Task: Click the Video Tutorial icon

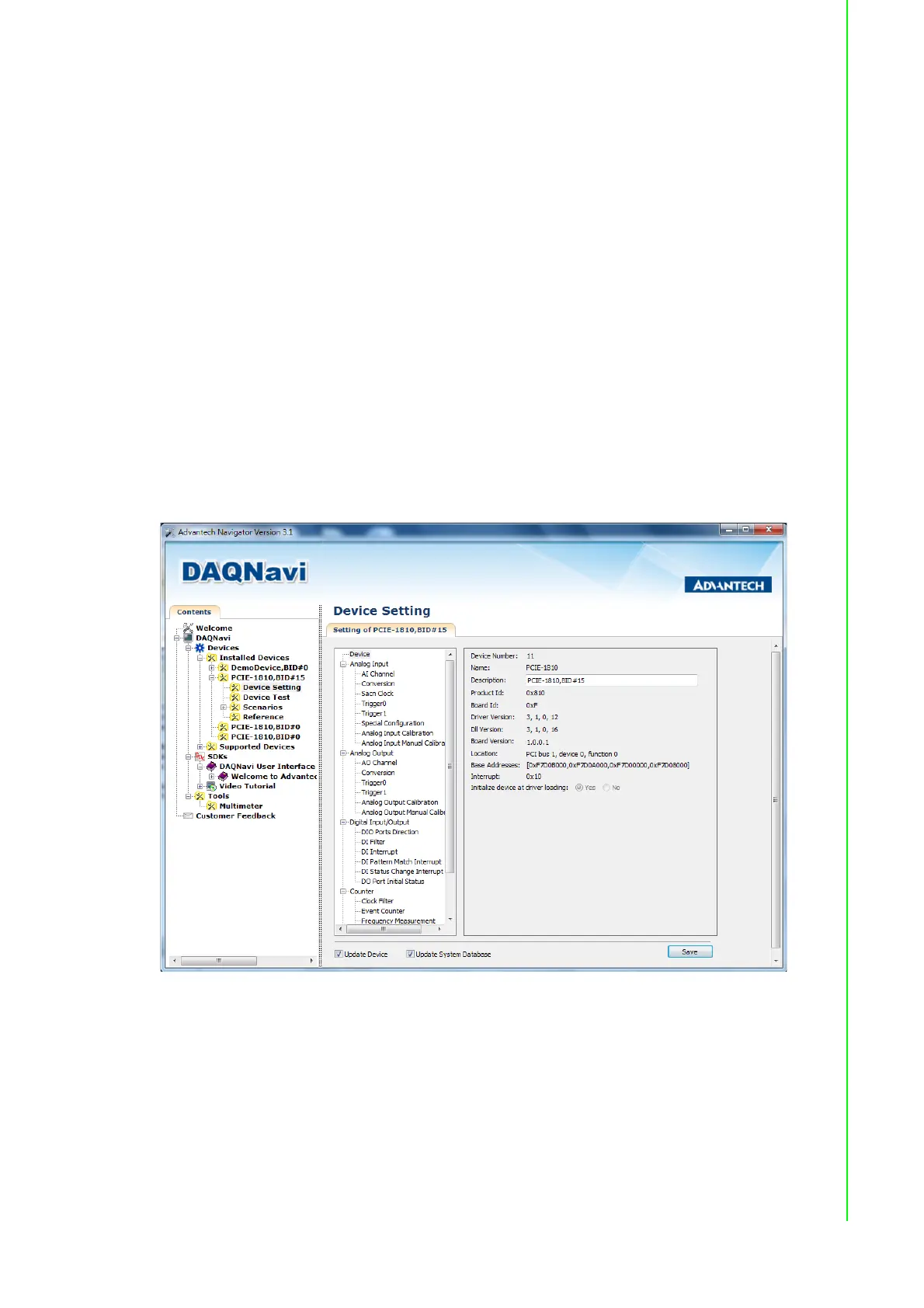Action: click(211, 786)
